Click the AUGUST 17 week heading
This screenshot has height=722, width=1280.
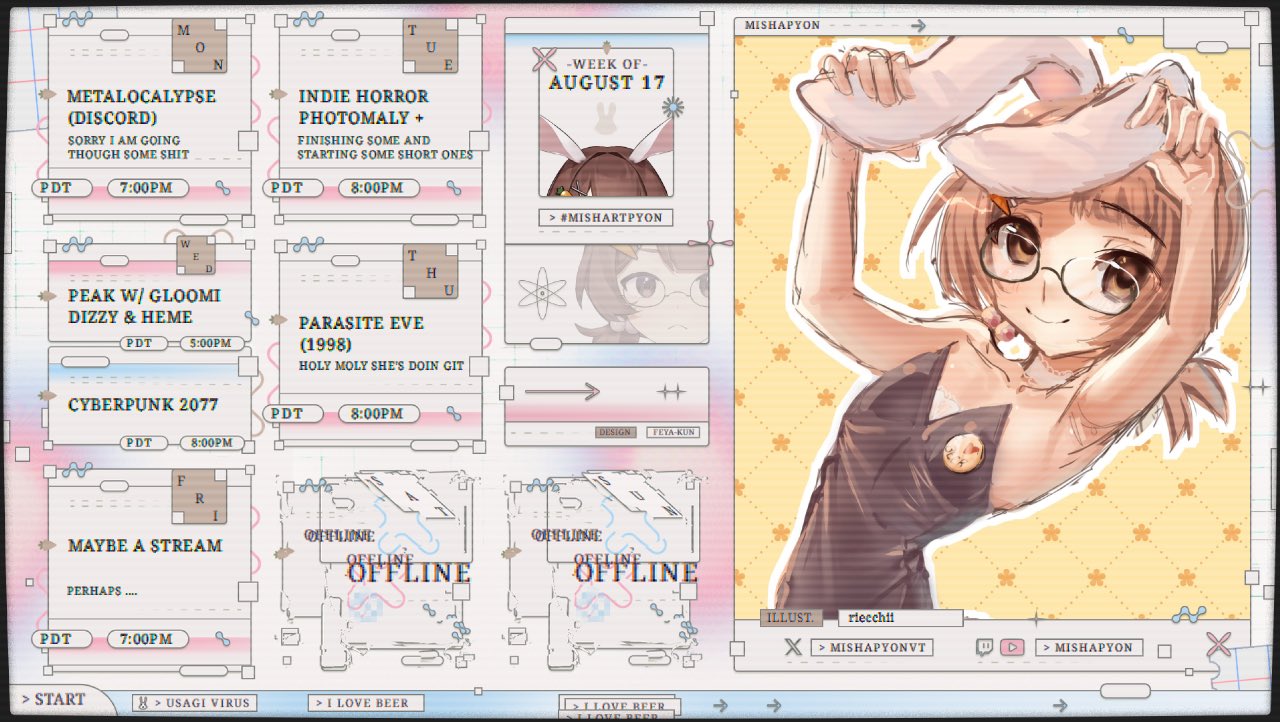coord(606,83)
